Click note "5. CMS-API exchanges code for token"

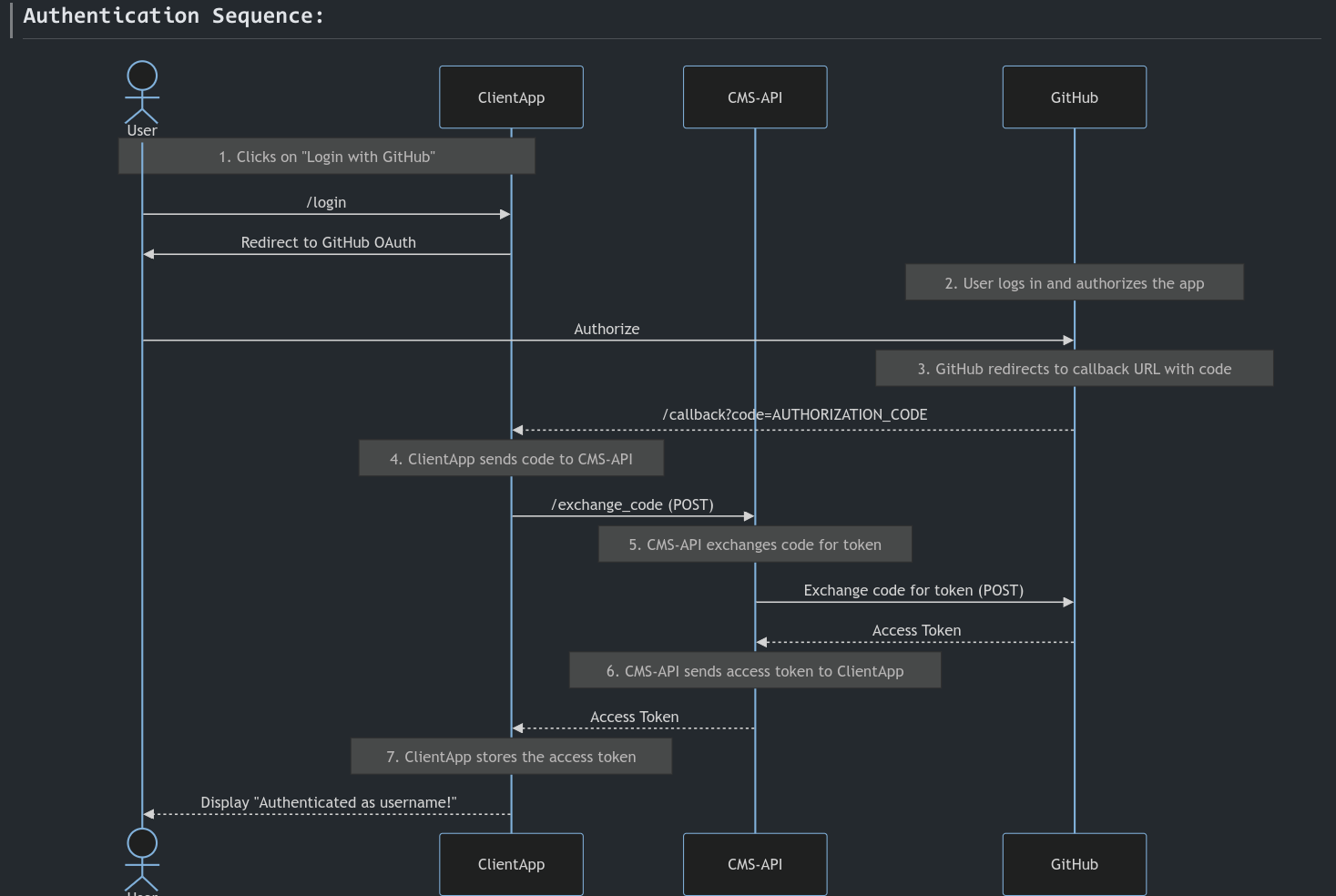point(755,545)
